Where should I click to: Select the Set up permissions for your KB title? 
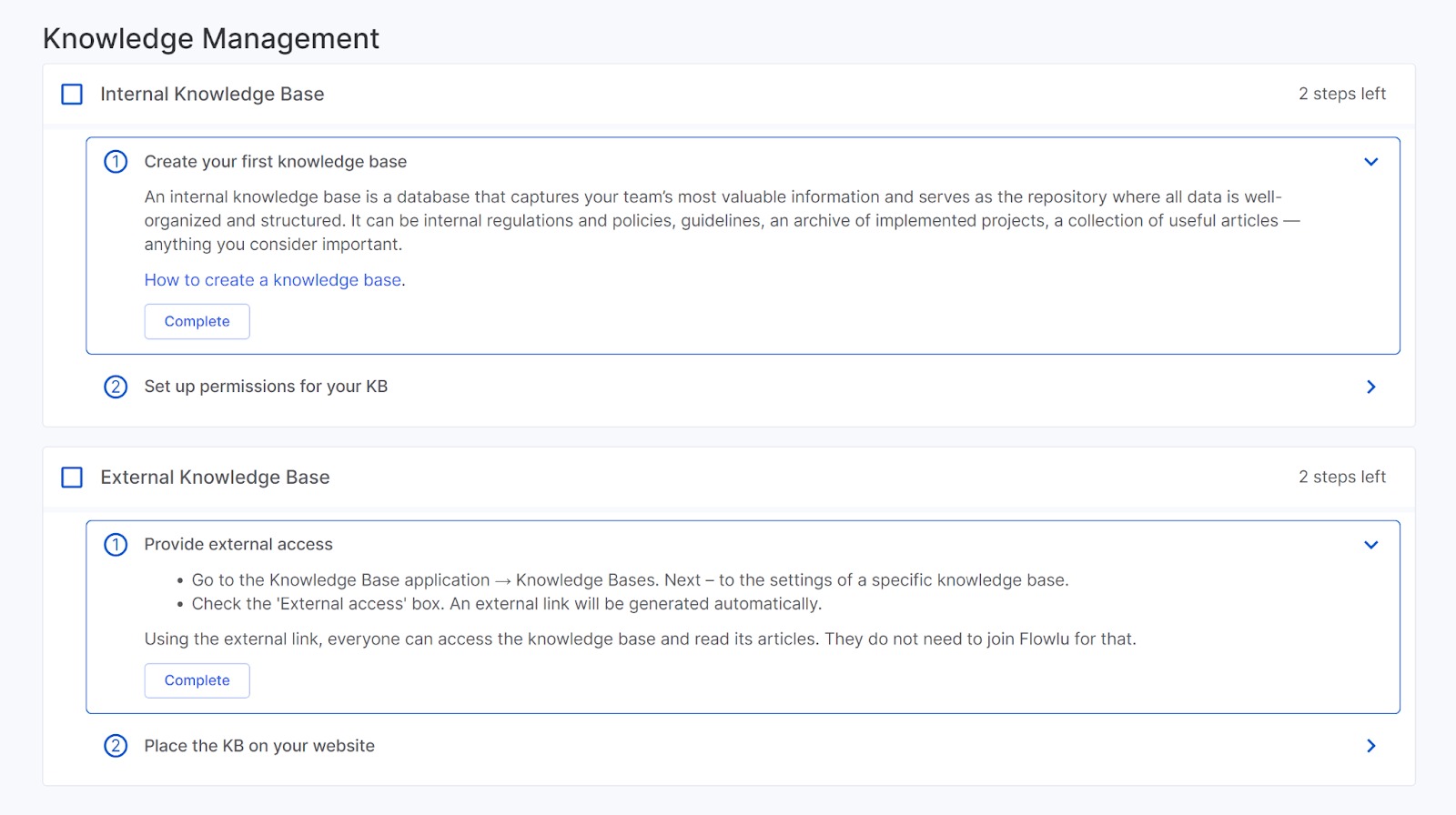[x=266, y=387]
